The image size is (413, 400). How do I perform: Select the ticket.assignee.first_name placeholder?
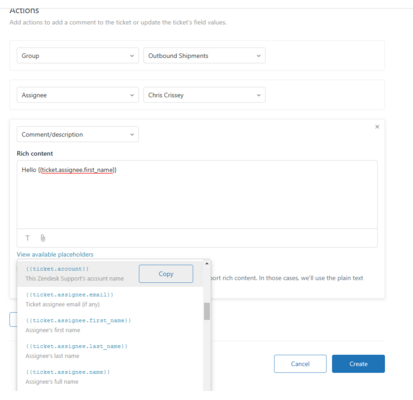pyautogui.click(x=110, y=325)
